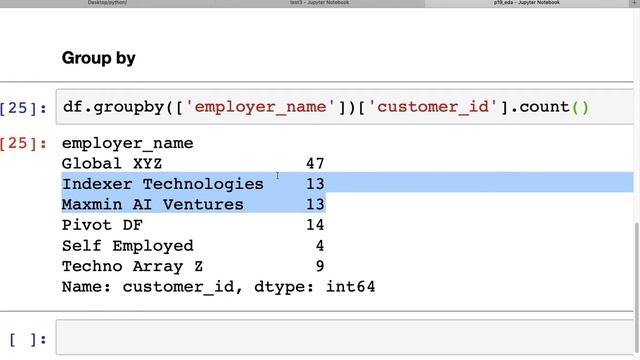Click into the groupby code cell
Image resolution: width=640 pixels, height=360 pixels.
[344, 107]
